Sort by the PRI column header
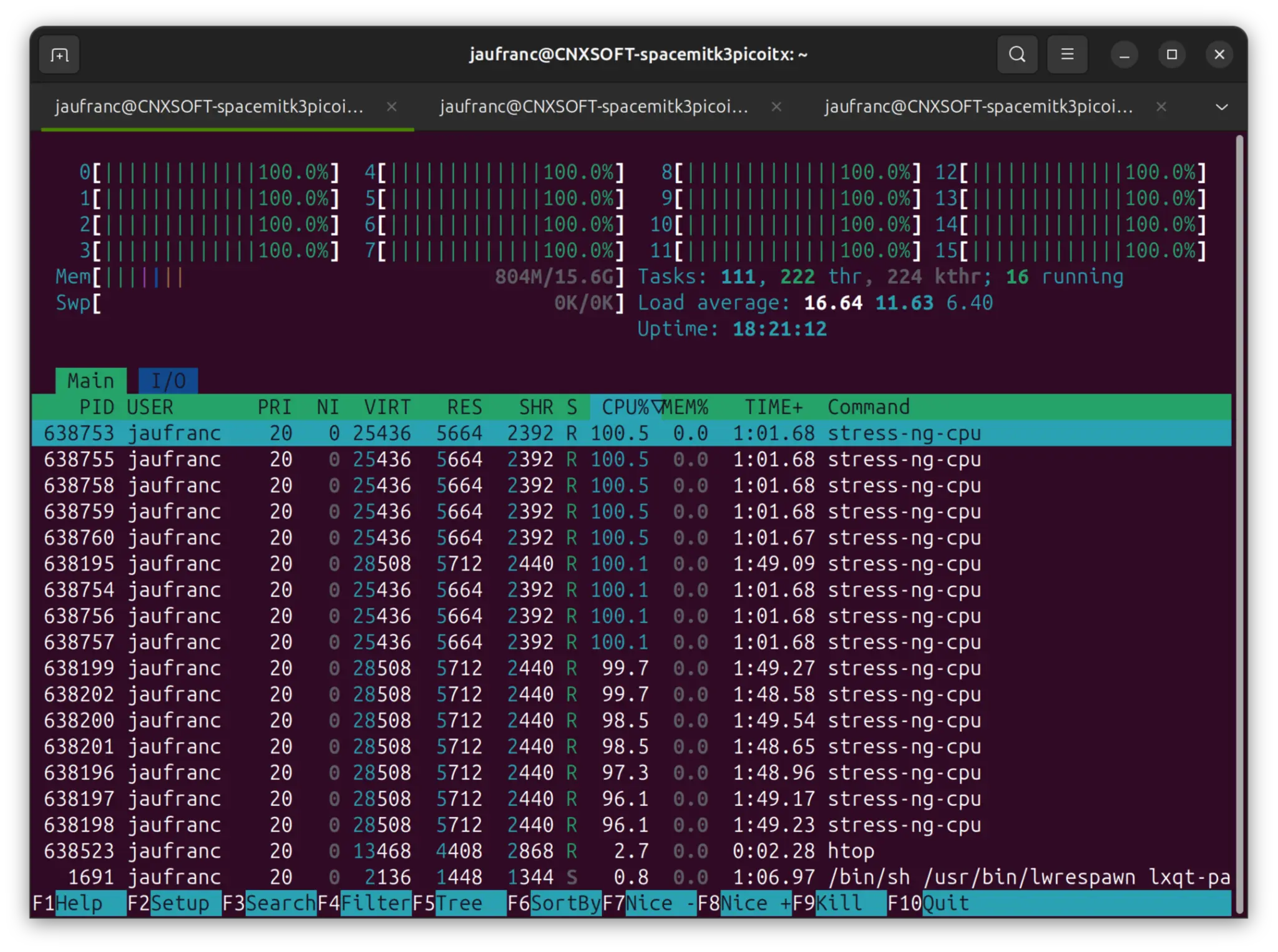The width and height of the screenshot is (1278, 952). [275, 407]
